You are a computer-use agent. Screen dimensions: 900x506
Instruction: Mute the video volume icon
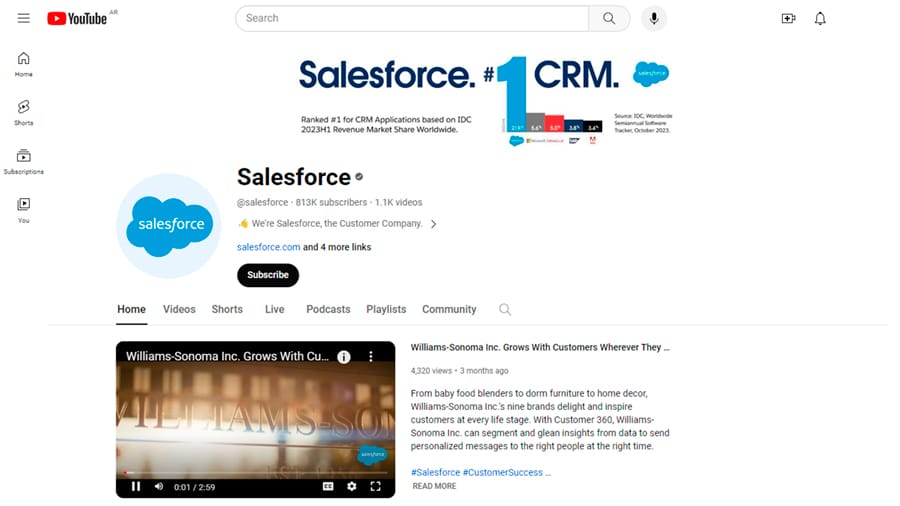tap(159, 486)
